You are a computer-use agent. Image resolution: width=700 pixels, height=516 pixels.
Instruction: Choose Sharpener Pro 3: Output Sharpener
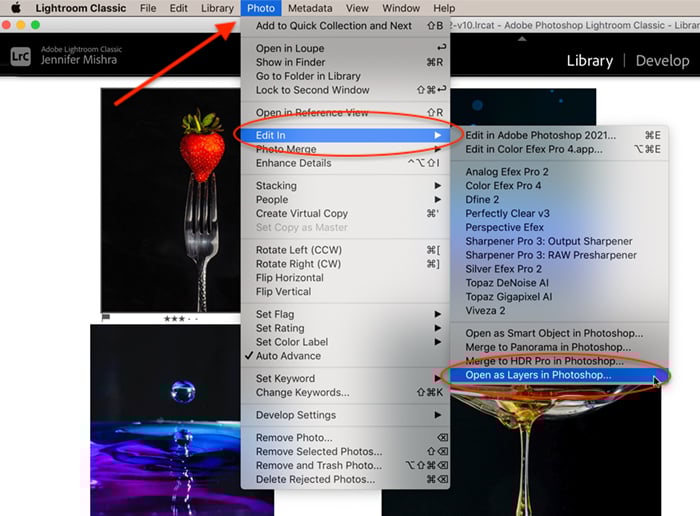(559, 241)
